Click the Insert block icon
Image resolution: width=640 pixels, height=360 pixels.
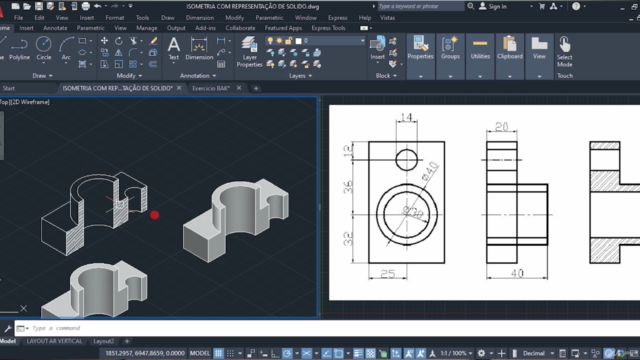pos(378,47)
